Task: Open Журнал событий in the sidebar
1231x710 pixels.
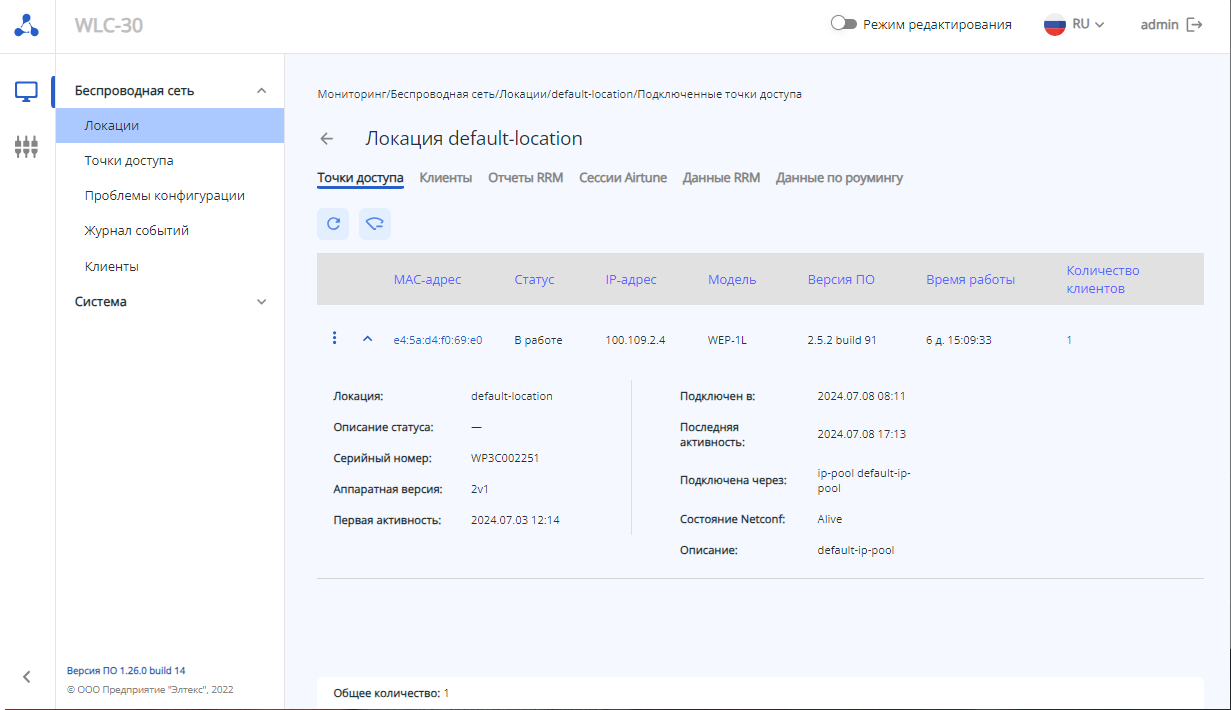Action: click(137, 231)
